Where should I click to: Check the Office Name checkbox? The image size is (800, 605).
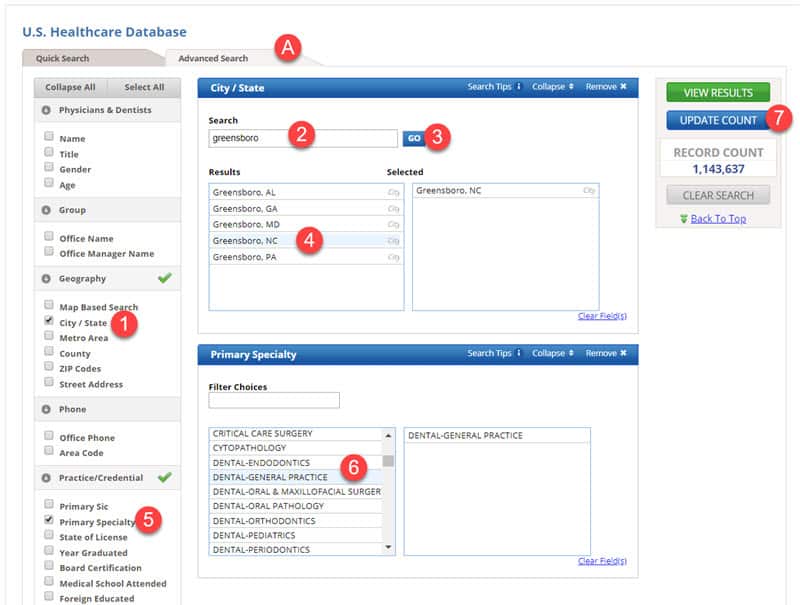pos(48,236)
